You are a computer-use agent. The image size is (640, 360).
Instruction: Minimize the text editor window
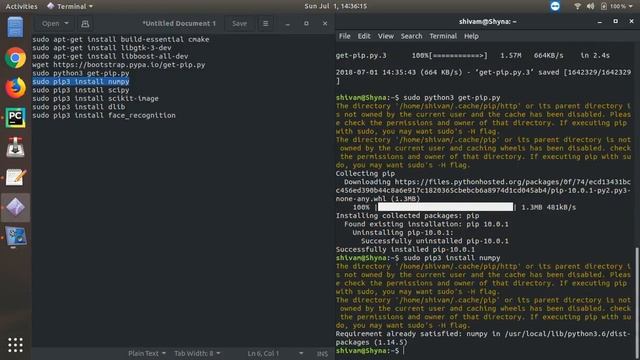288,24
